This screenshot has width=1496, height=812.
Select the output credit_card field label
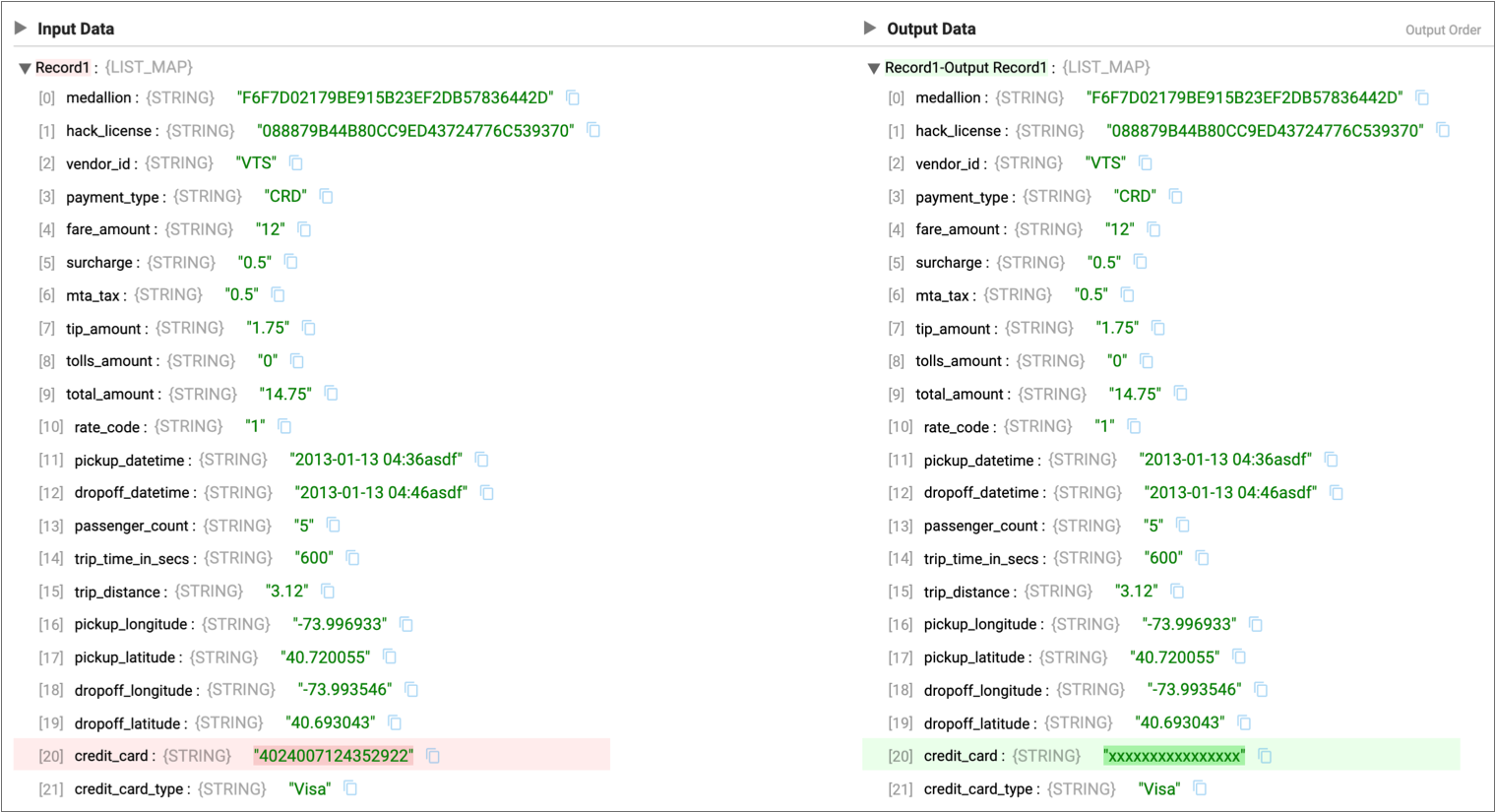click(961, 756)
